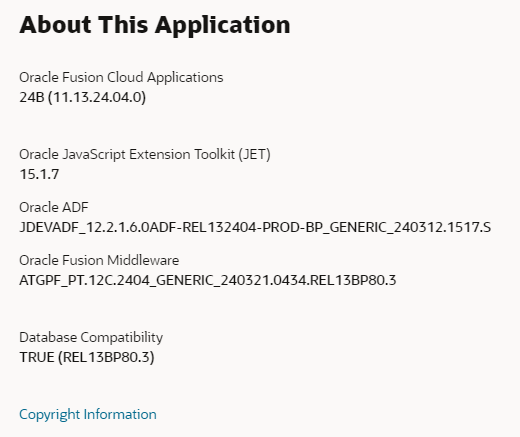This screenshot has width=520, height=437.
Task: Select the Oracle JavaScript Extension Toolkit label
Action: click(127, 155)
